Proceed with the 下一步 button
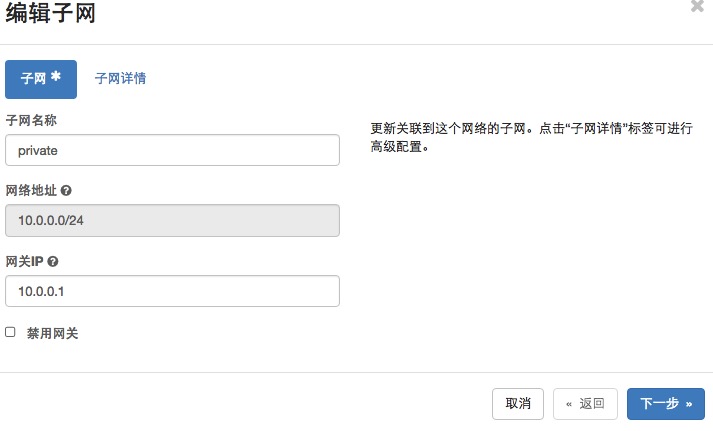This screenshot has height=431, width=713. (666, 403)
